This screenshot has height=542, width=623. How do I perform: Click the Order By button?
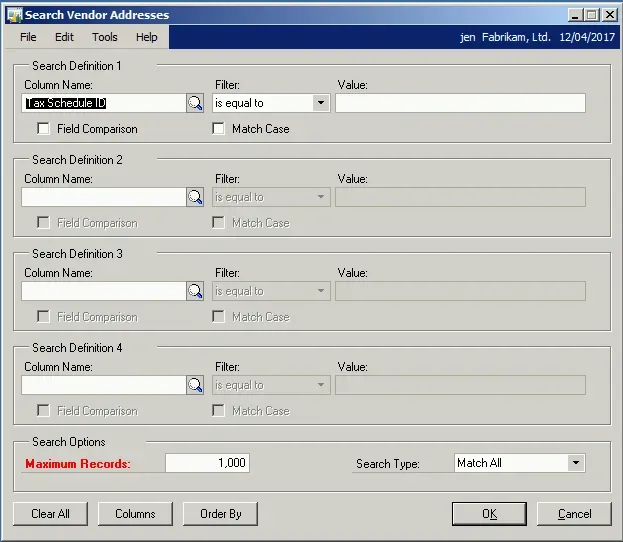click(221, 514)
